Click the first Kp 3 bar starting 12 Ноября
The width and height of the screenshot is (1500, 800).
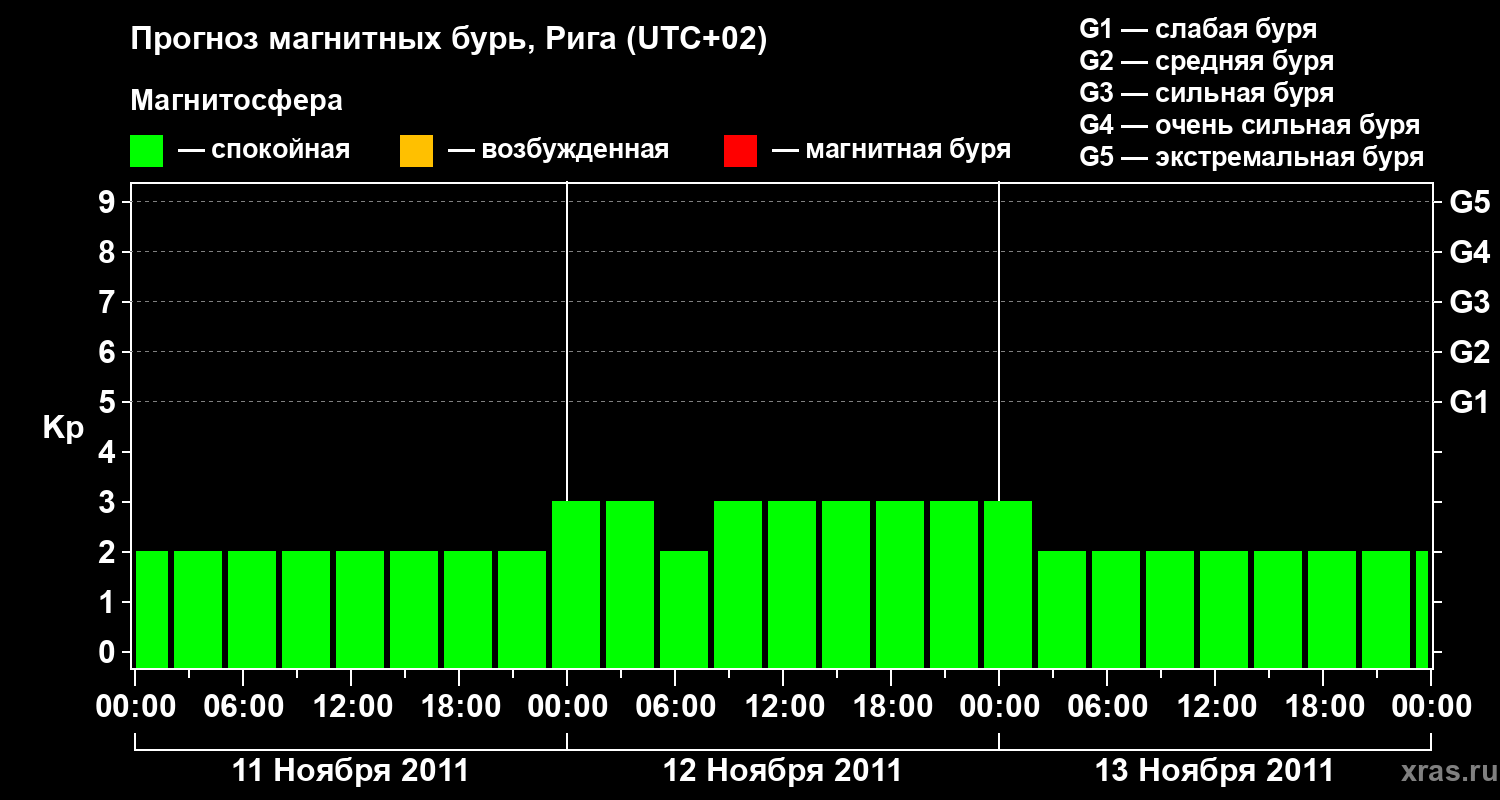point(576,584)
